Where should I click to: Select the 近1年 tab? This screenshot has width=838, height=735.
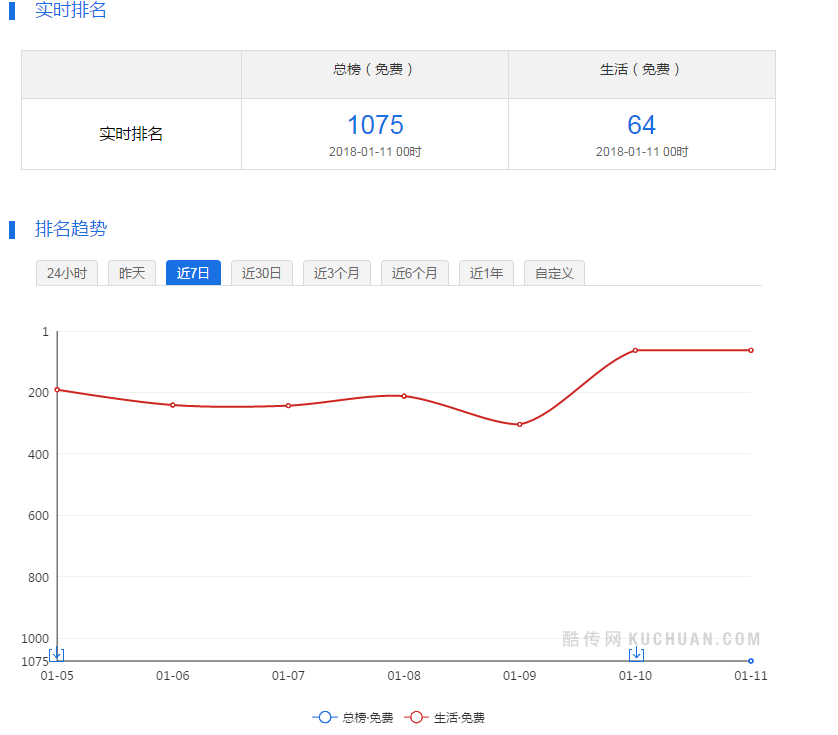[x=486, y=273]
